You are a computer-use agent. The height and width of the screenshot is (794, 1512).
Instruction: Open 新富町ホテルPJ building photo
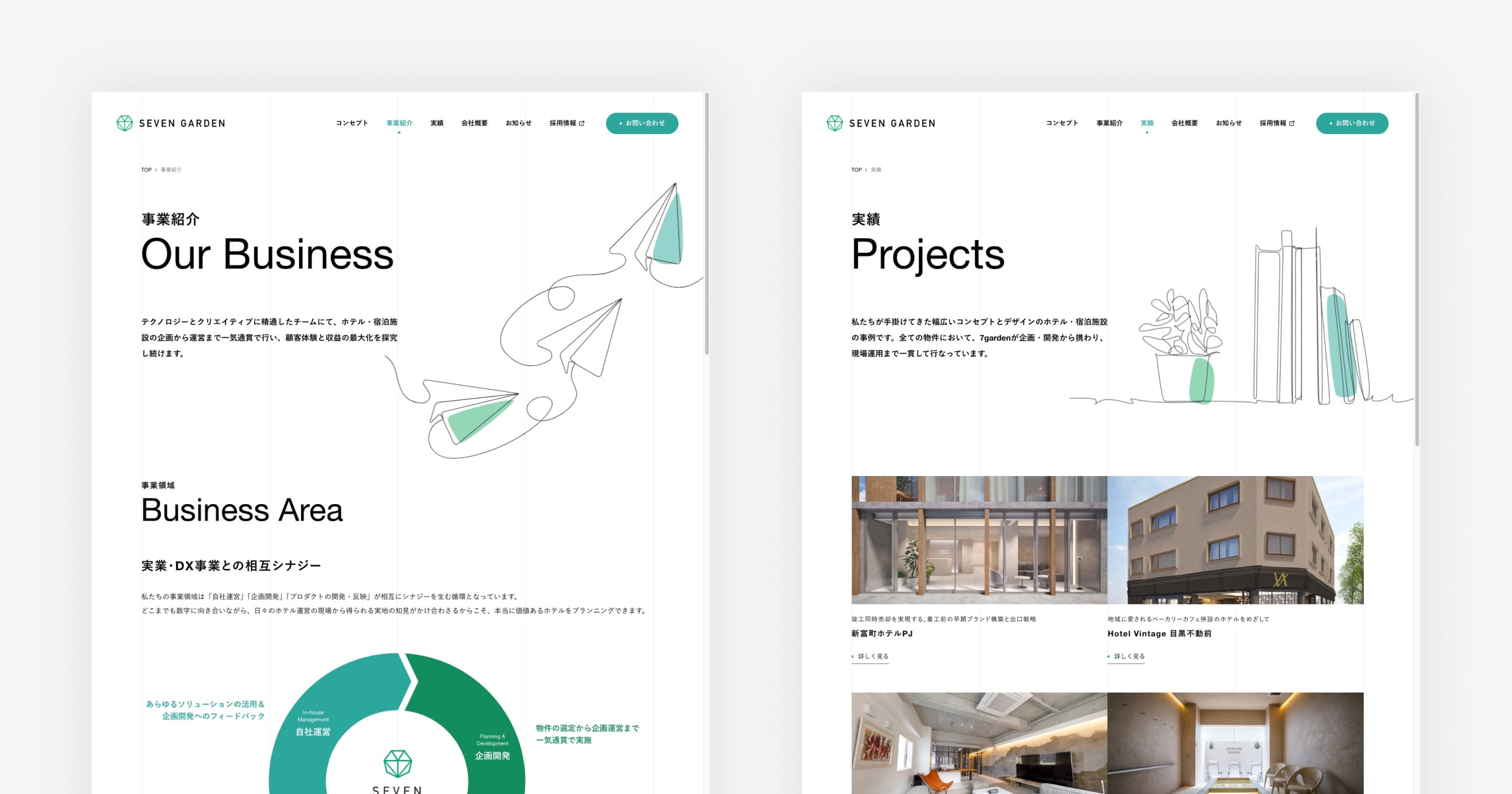tap(979, 540)
